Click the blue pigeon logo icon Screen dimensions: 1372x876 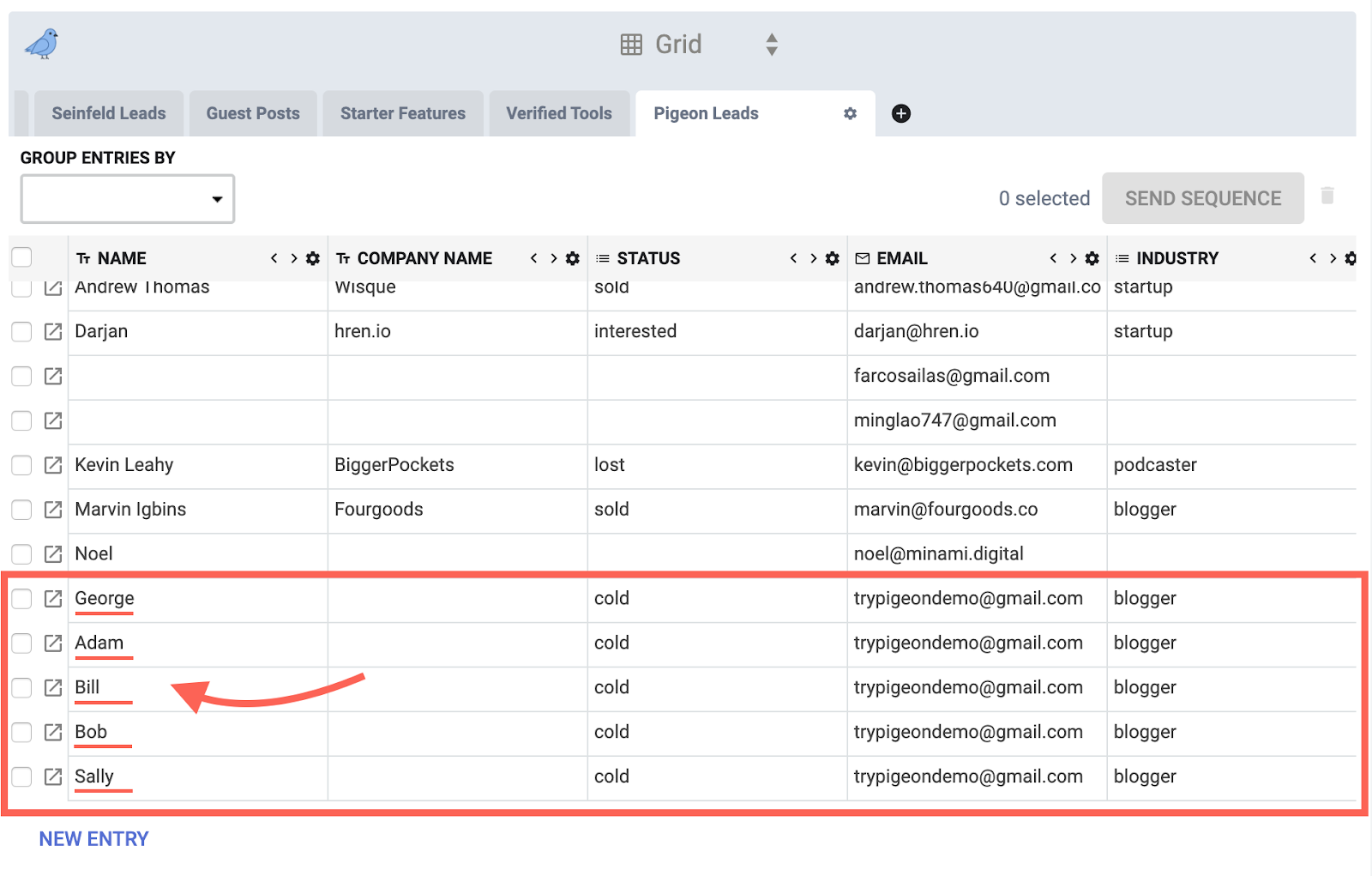pos(41,44)
